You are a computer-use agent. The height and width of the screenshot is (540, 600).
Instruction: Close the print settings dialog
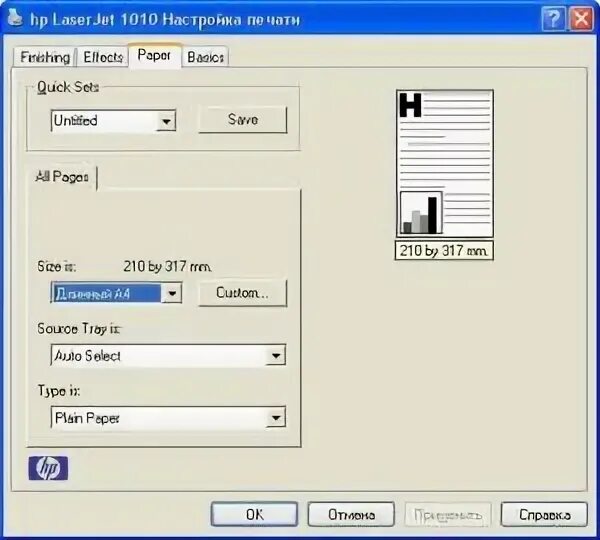point(581,18)
